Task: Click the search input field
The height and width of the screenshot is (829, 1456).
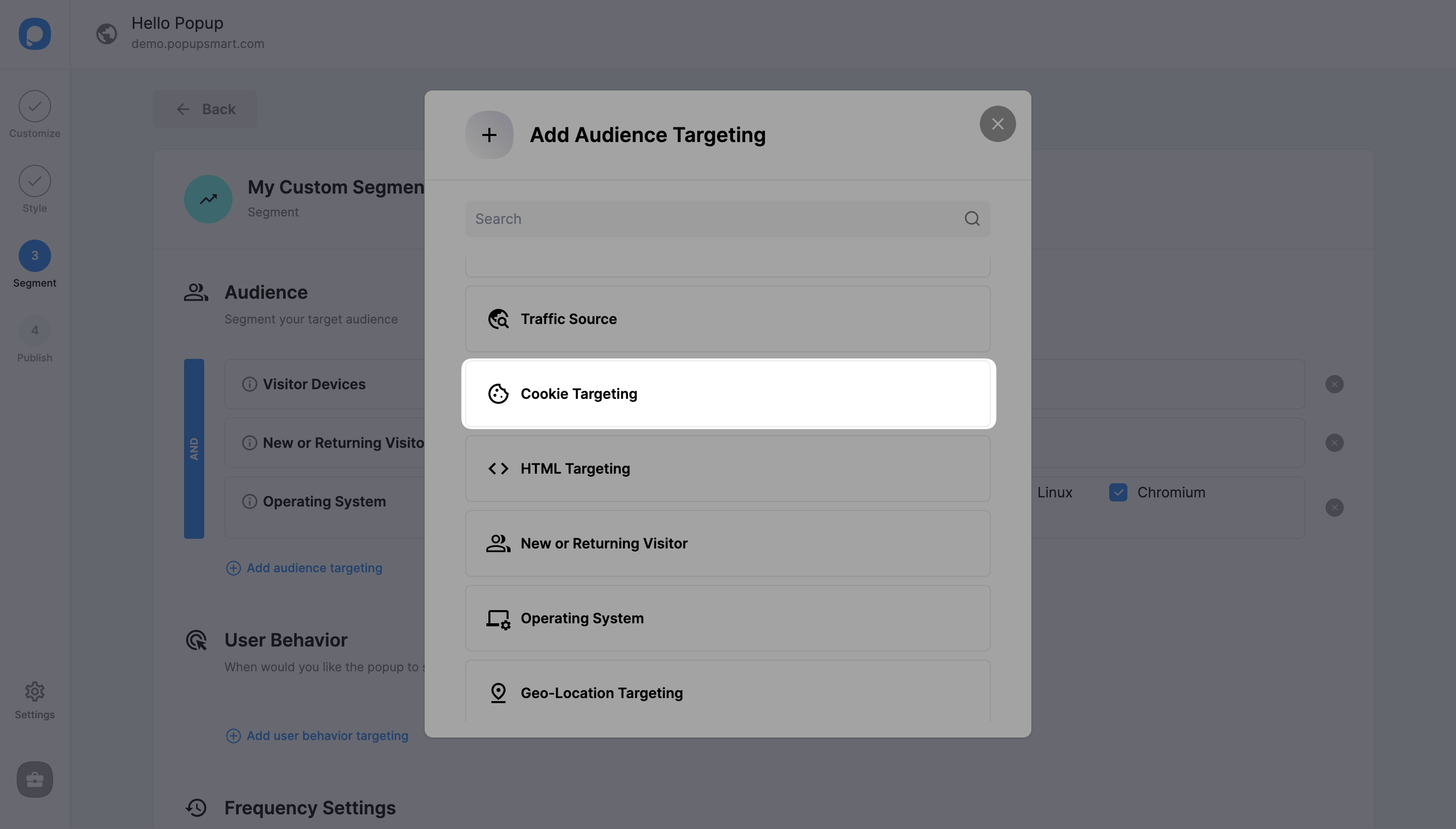Action: coord(728,219)
